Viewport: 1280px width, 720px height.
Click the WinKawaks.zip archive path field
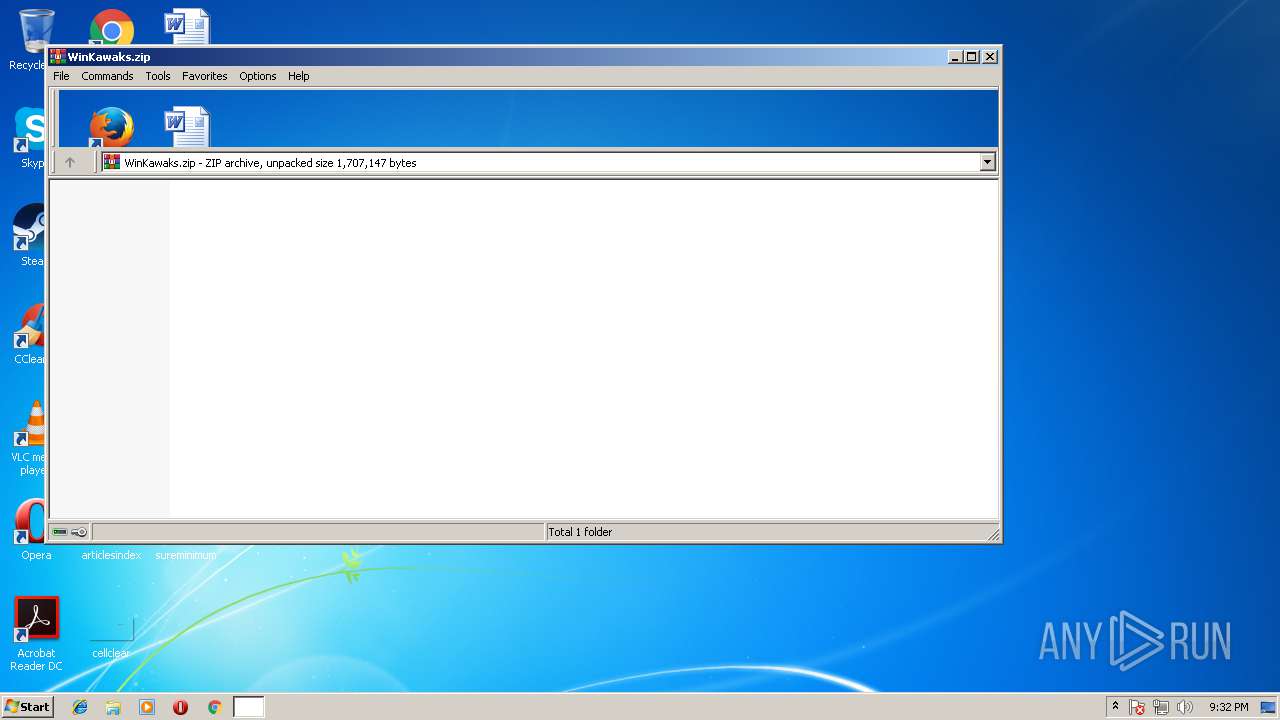point(541,162)
